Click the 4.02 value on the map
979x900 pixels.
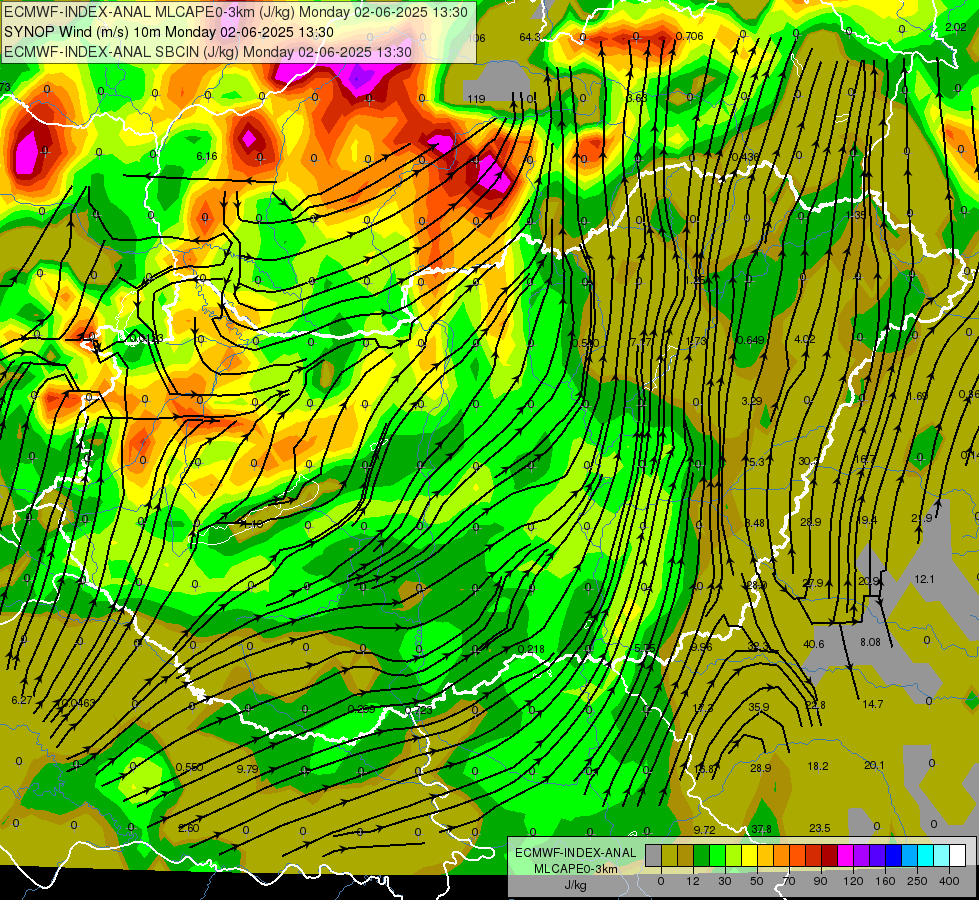(805, 339)
